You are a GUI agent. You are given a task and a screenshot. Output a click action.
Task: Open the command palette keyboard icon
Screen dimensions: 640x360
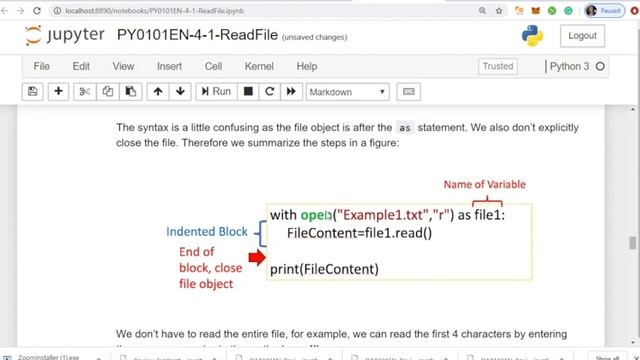pos(409,91)
